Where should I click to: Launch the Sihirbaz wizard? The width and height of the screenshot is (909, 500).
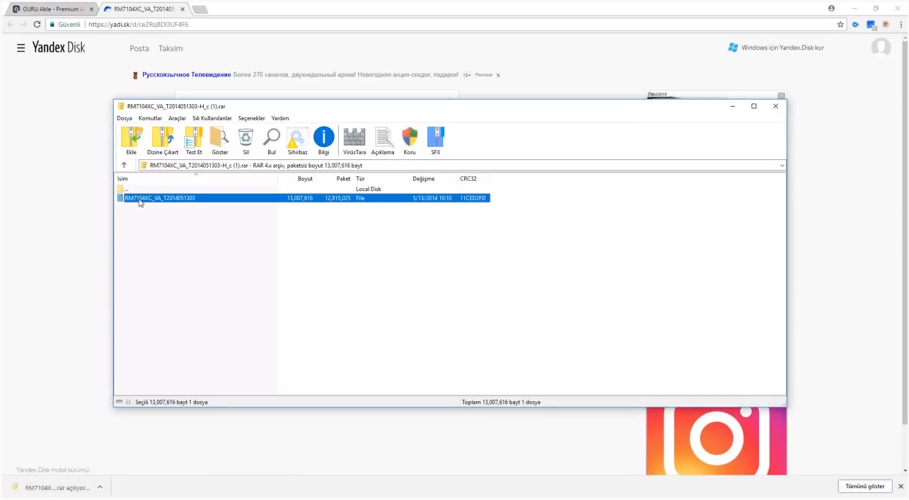click(x=297, y=141)
